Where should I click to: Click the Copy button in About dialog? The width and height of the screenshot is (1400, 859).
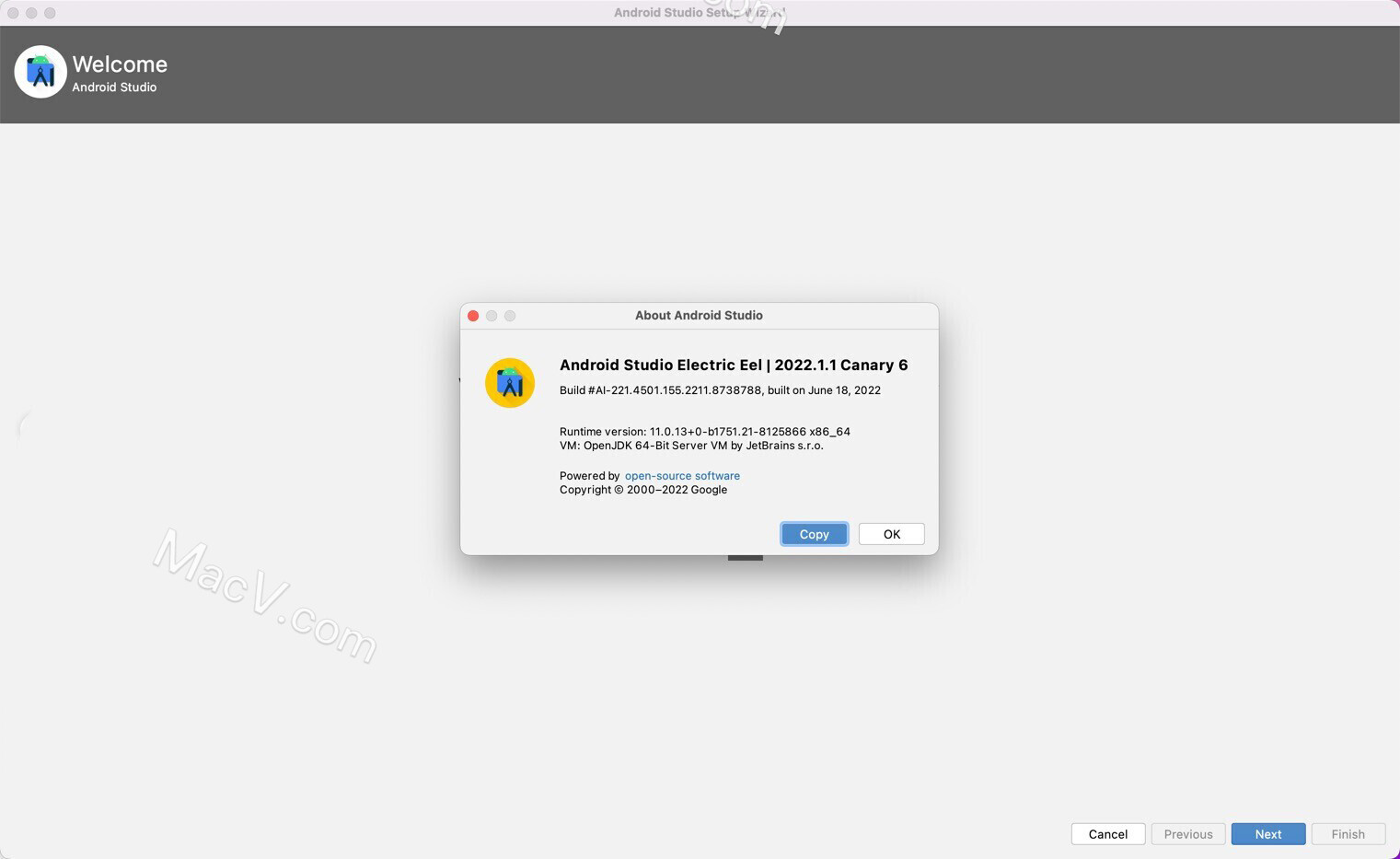pos(814,534)
